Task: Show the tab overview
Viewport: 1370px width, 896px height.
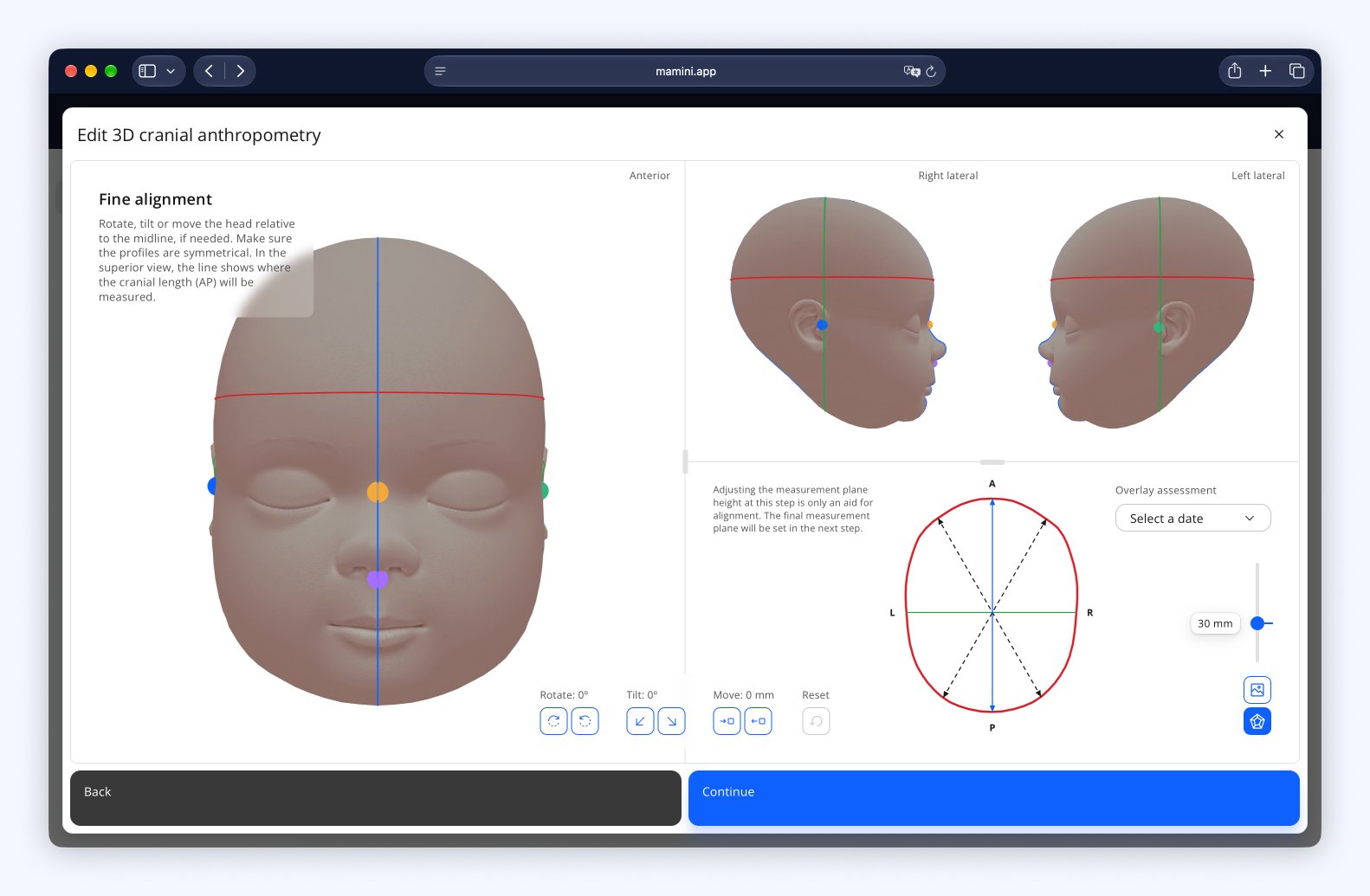Action: [1296, 71]
